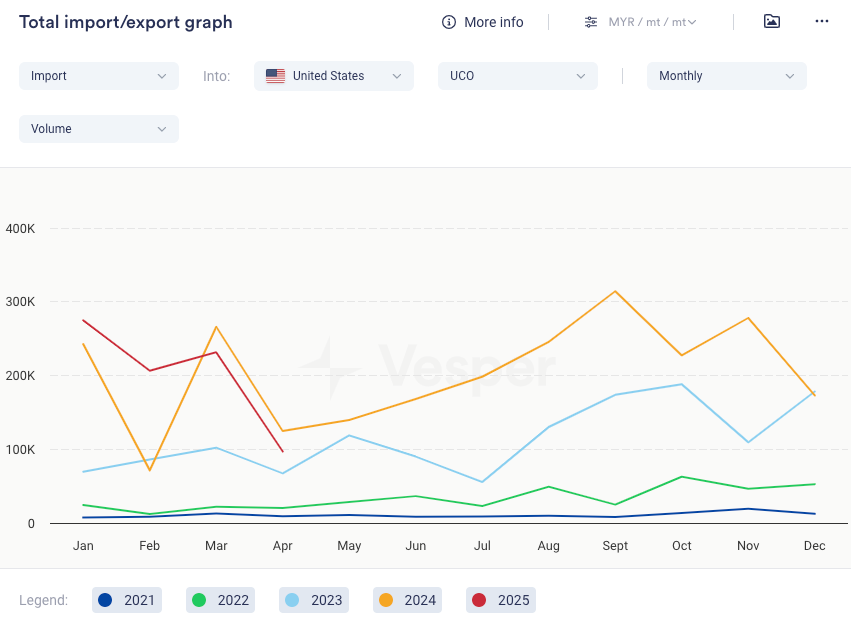Click the red 2025 legend color dot
The height and width of the screenshot is (628, 851).
(479, 600)
